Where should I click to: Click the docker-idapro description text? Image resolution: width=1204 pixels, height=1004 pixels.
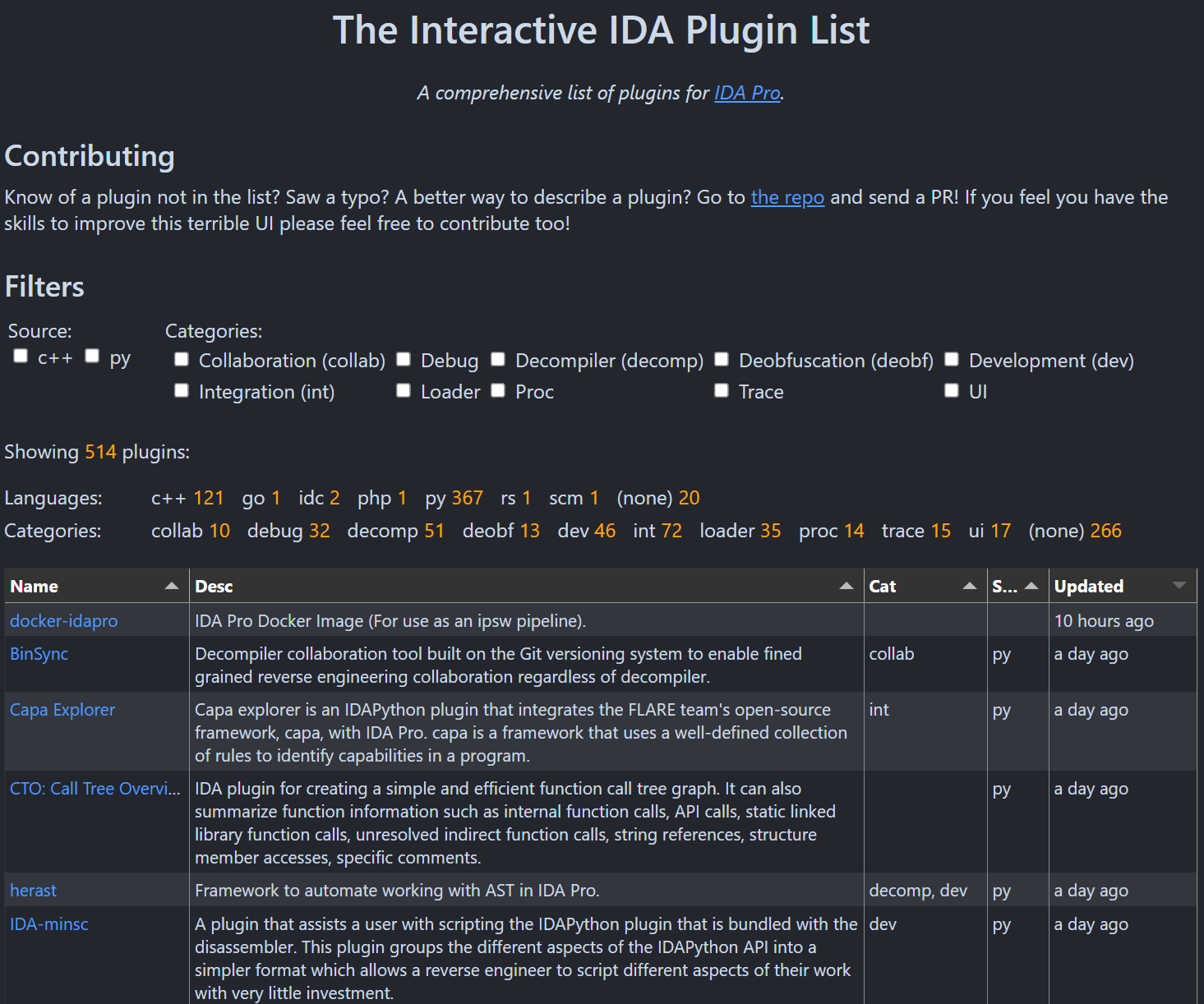point(390,621)
